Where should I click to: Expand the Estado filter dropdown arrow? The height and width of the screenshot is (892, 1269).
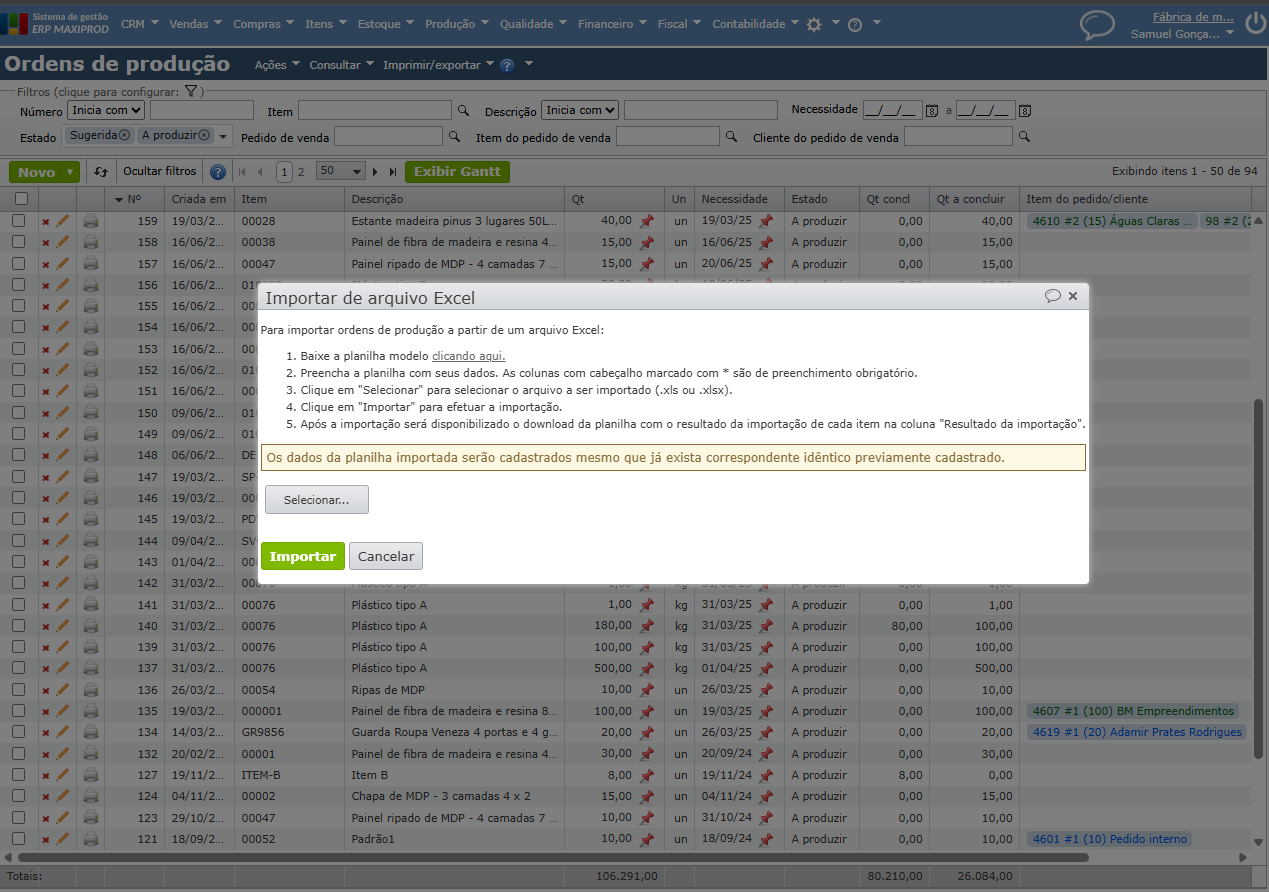(x=224, y=137)
